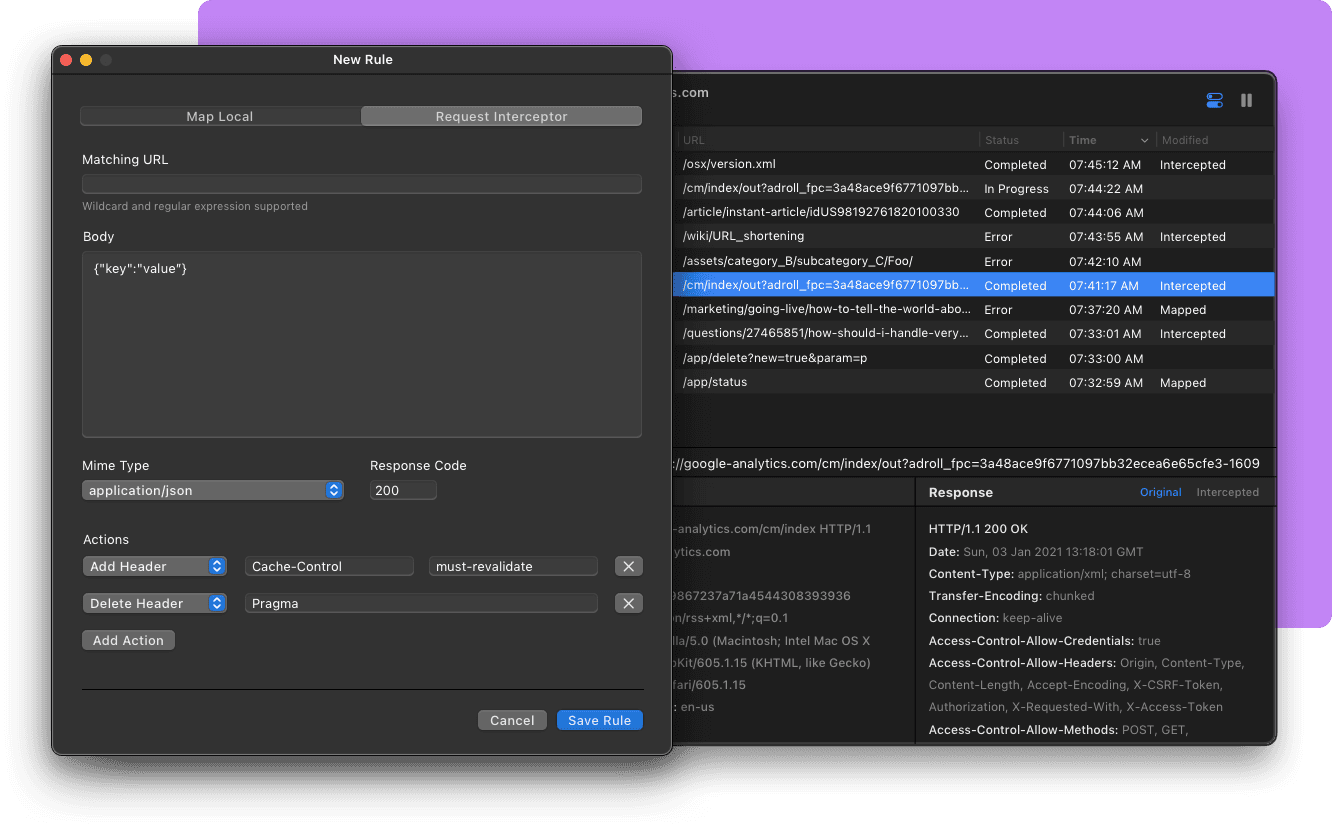Viewport: 1332px width, 826px height.
Task: Switch to the Request Interceptor tab
Action: [x=501, y=116]
